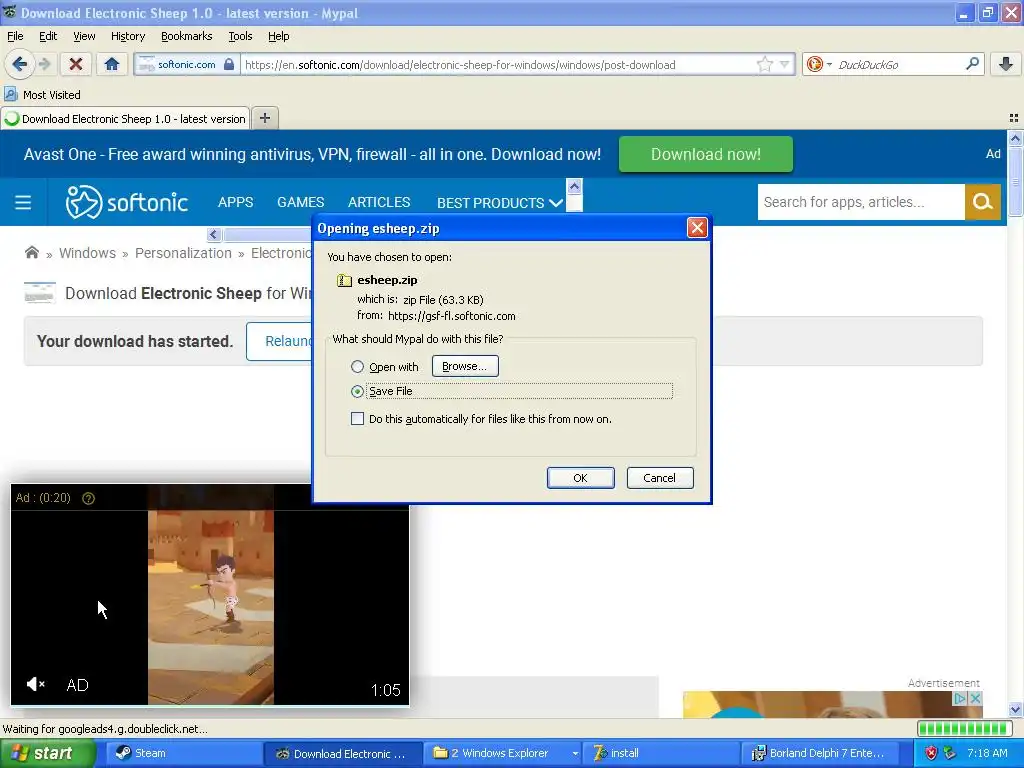
Task: Open the Tools menu
Action: point(240,36)
